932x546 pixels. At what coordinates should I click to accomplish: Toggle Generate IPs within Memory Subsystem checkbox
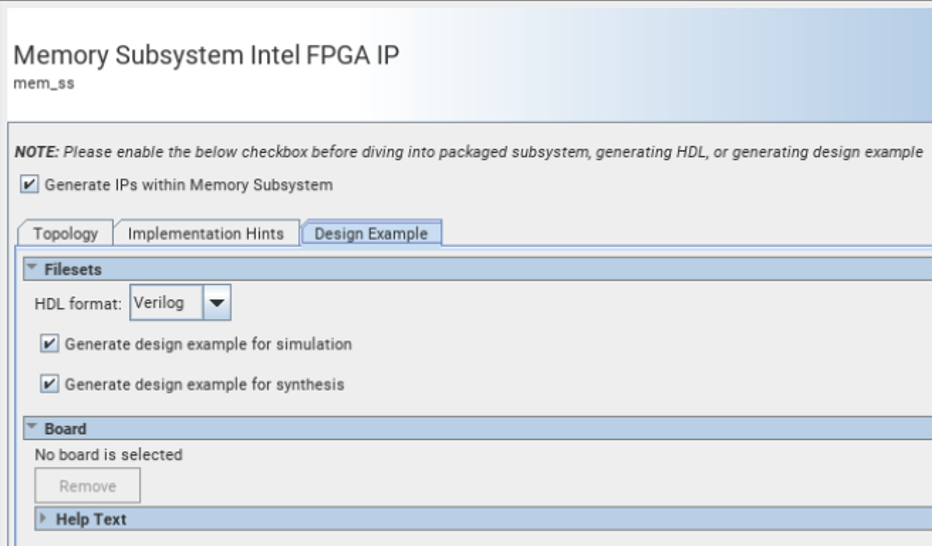pos(29,185)
